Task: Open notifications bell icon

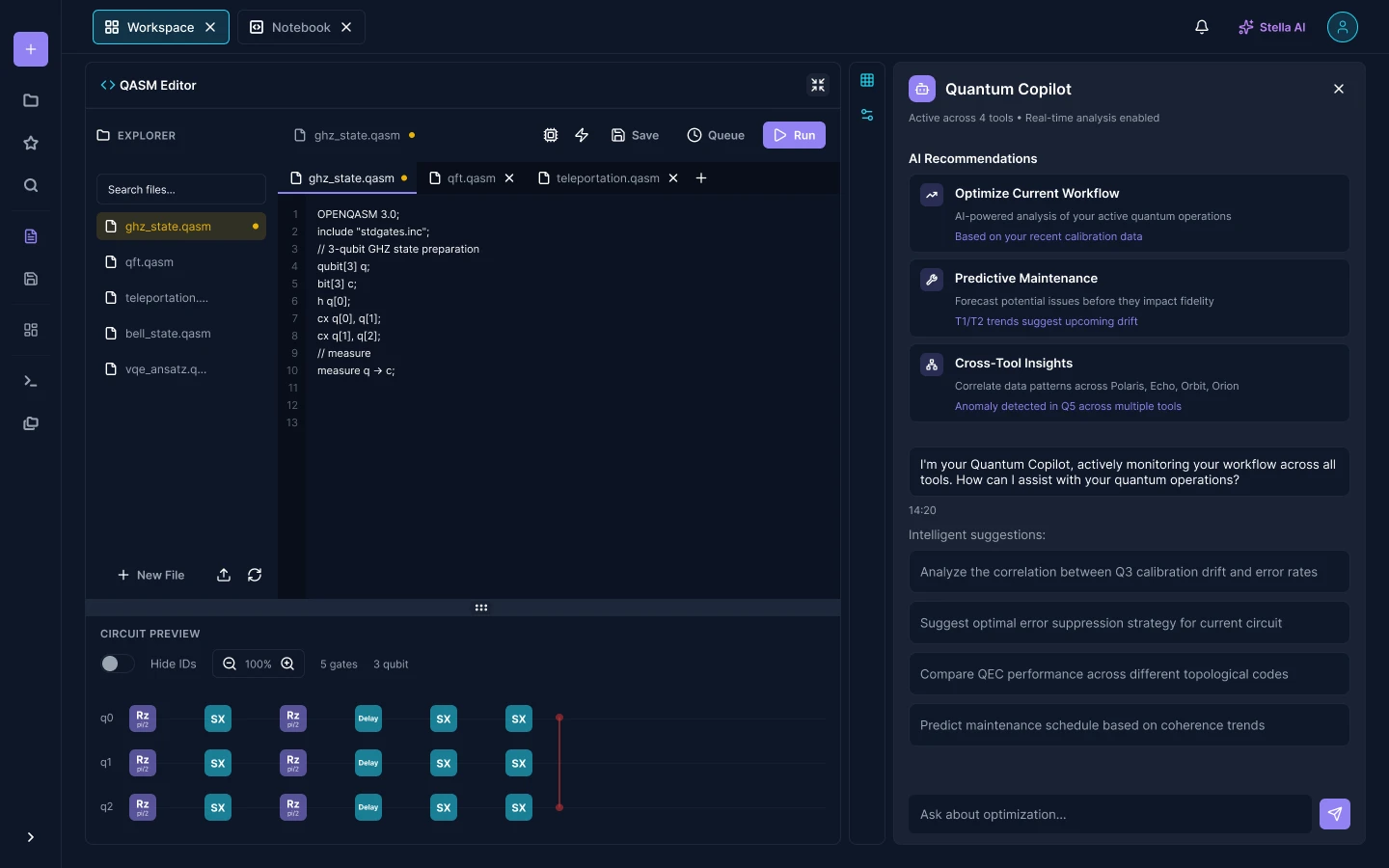Action: pos(1202,27)
